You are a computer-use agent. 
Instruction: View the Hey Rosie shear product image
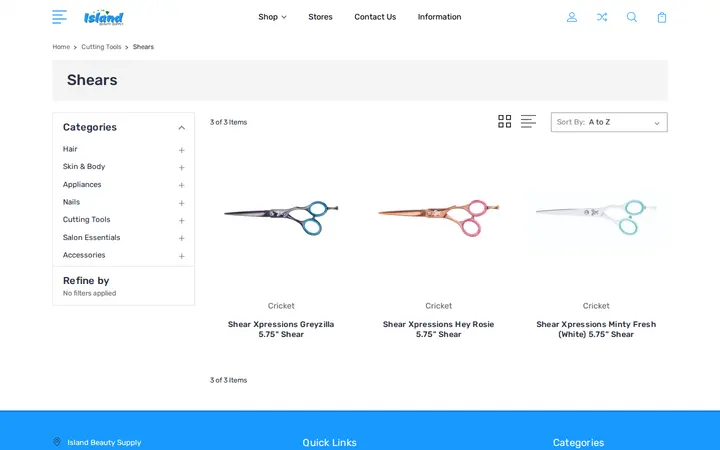(x=439, y=217)
